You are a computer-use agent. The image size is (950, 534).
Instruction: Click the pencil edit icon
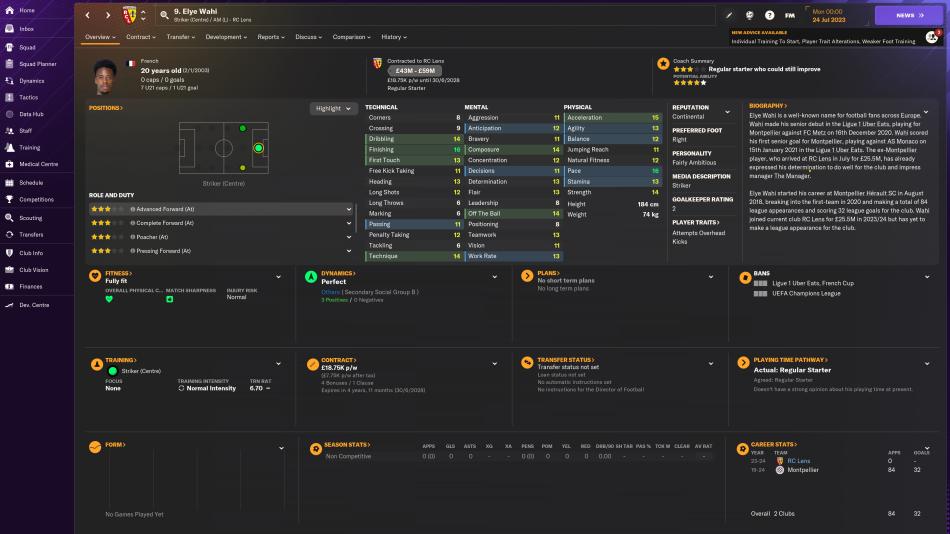729,15
